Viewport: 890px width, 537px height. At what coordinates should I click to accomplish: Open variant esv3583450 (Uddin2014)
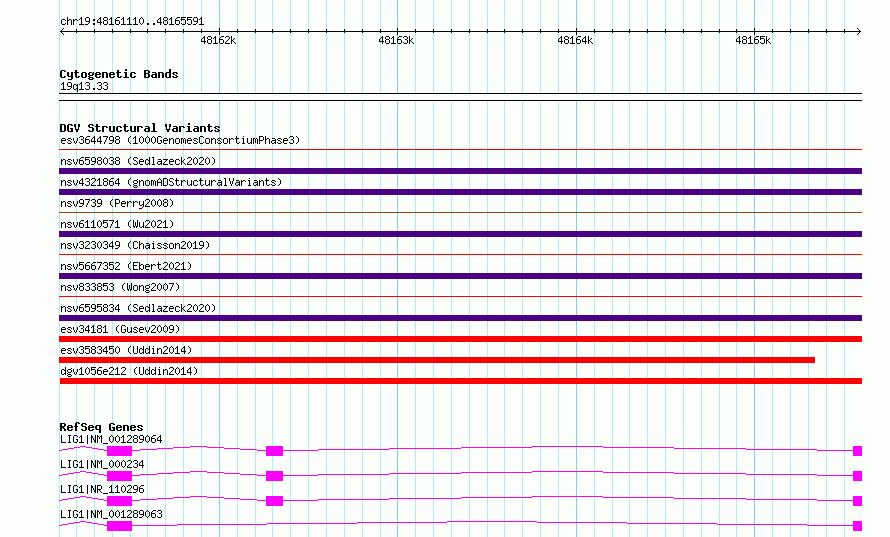[x=126, y=350]
